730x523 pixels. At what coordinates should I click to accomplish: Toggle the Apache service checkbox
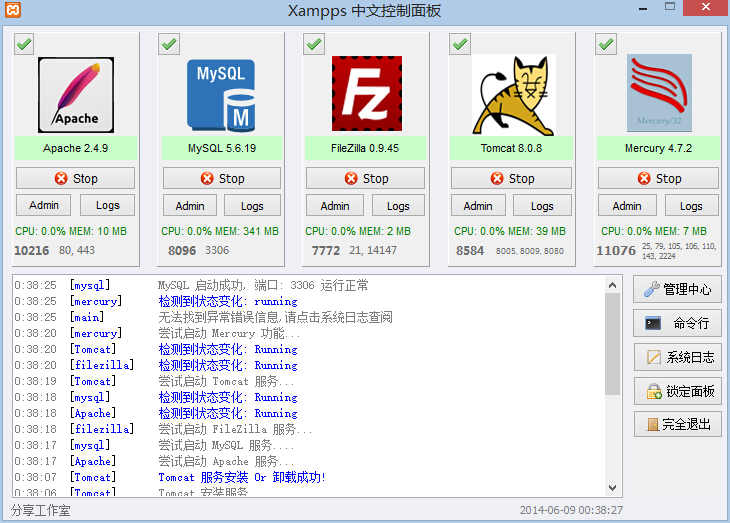[x=24, y=44]
